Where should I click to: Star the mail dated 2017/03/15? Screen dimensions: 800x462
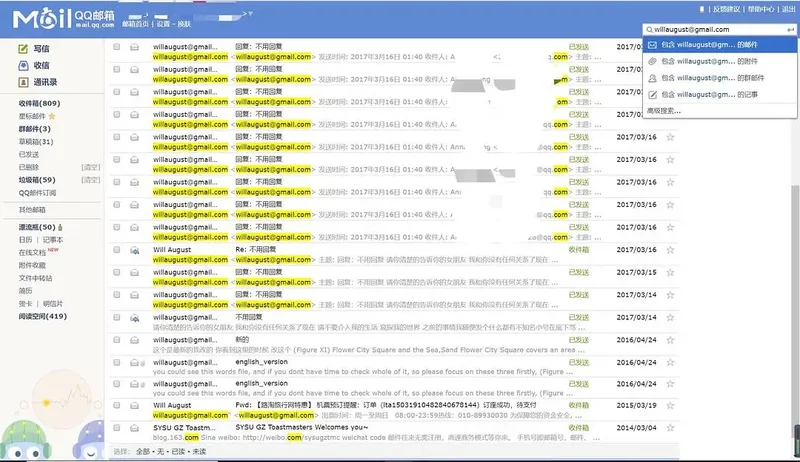670,272
